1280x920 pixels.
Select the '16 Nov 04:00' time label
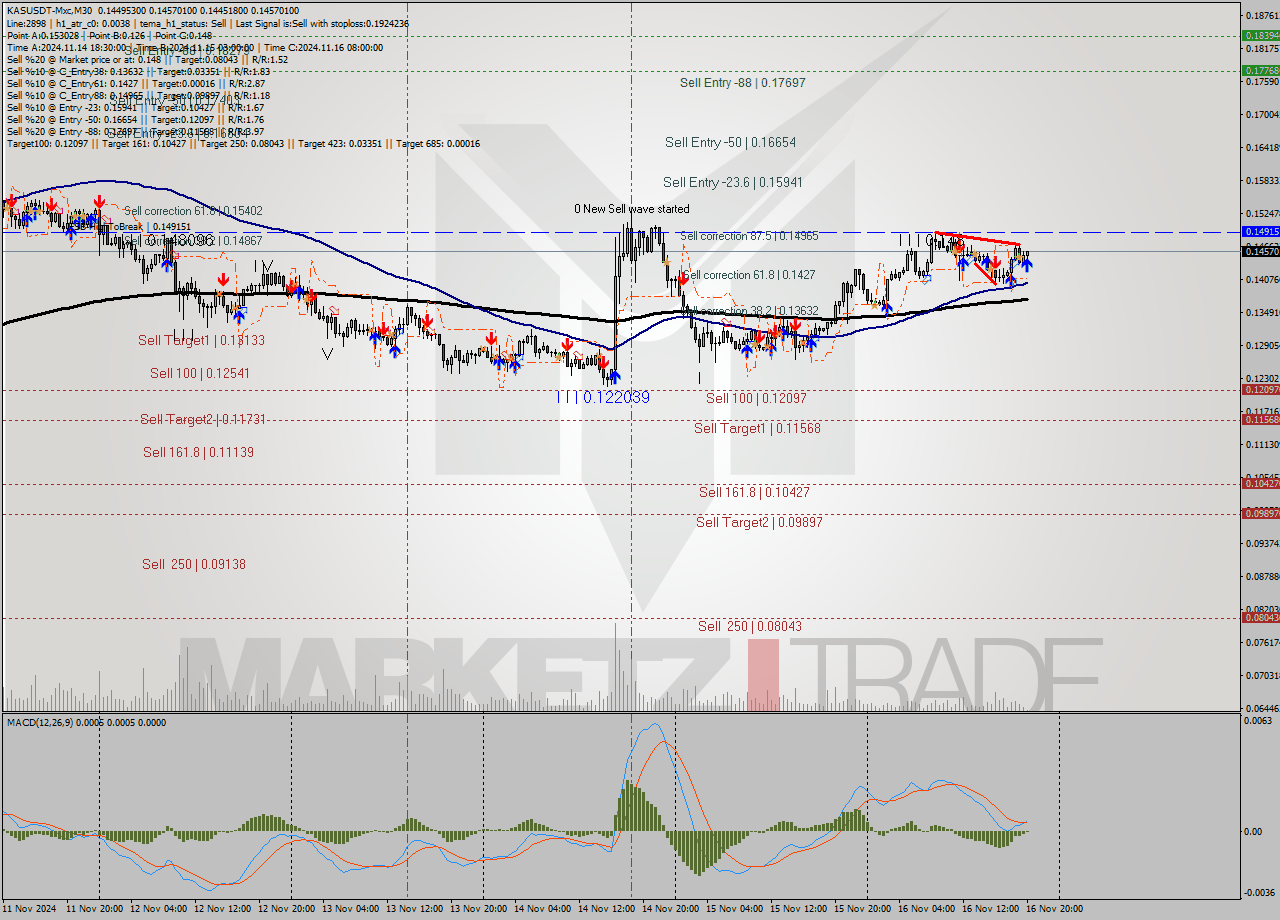(926, 909)
